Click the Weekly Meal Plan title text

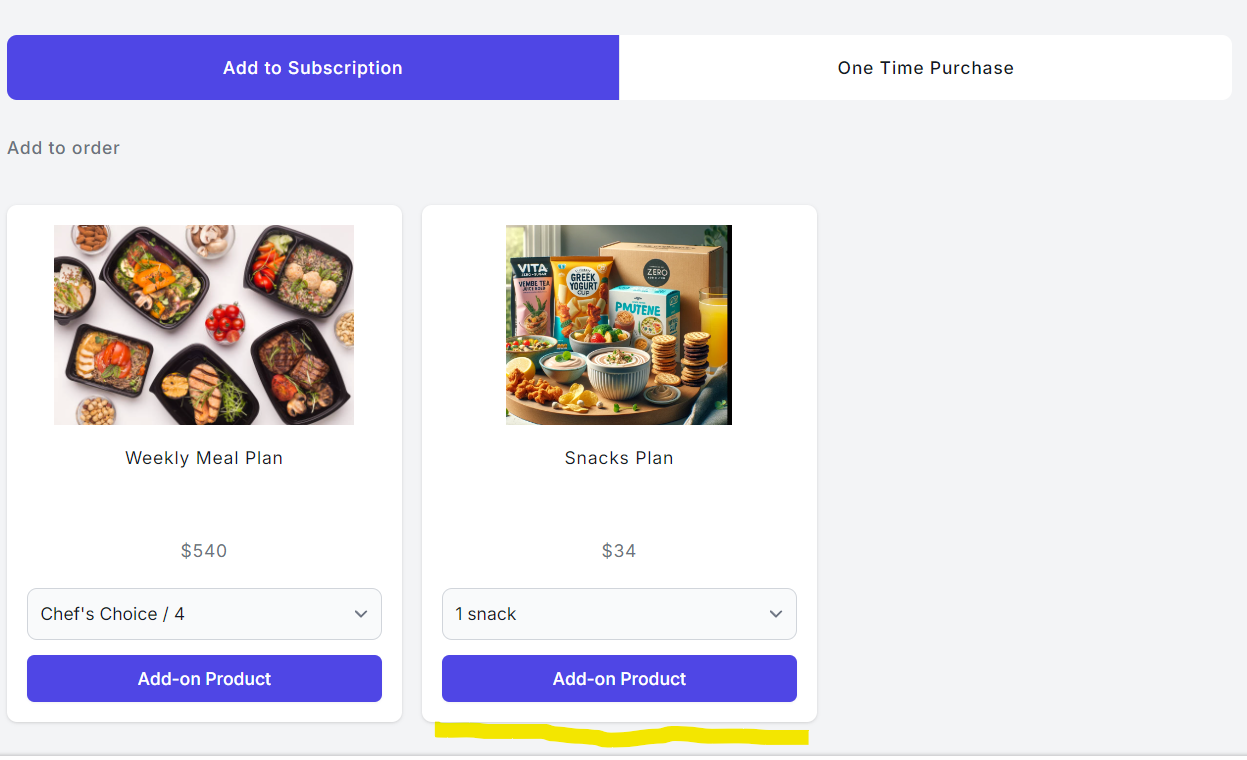click(x=204, y=458)
